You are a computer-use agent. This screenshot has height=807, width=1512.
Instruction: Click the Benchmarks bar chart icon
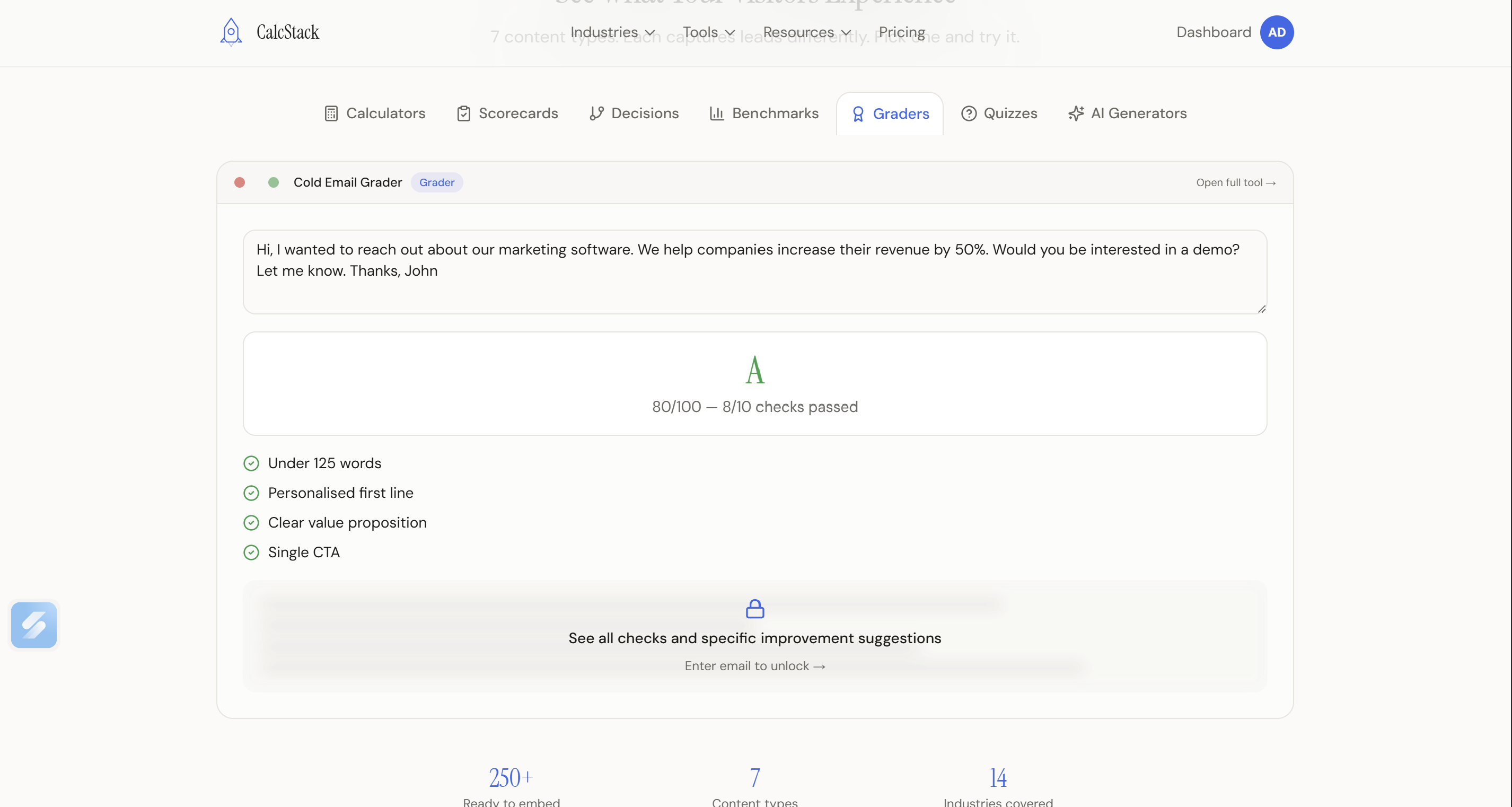click(x=717, y=113)
